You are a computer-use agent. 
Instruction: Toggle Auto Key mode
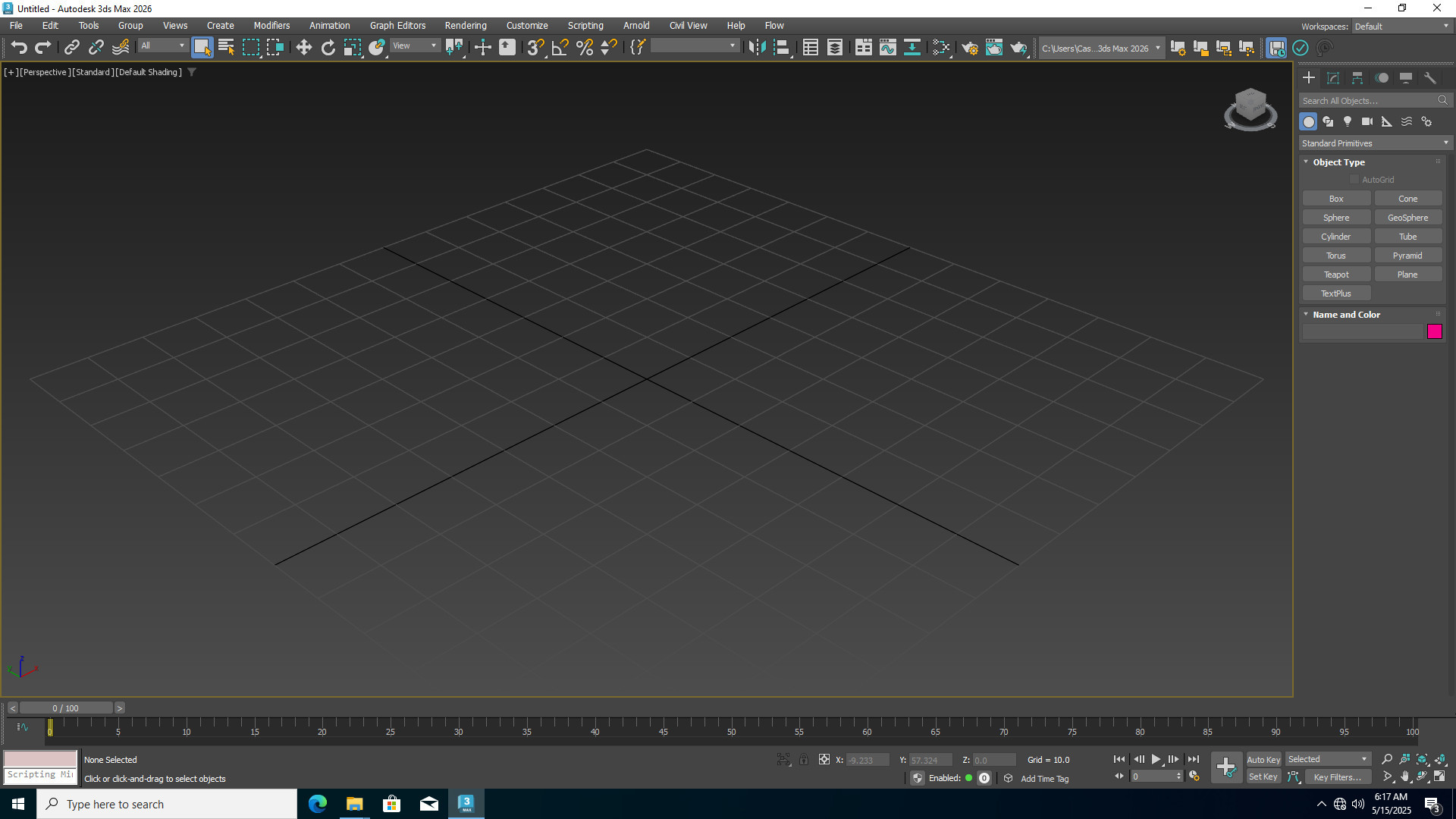pos(1263,759)
